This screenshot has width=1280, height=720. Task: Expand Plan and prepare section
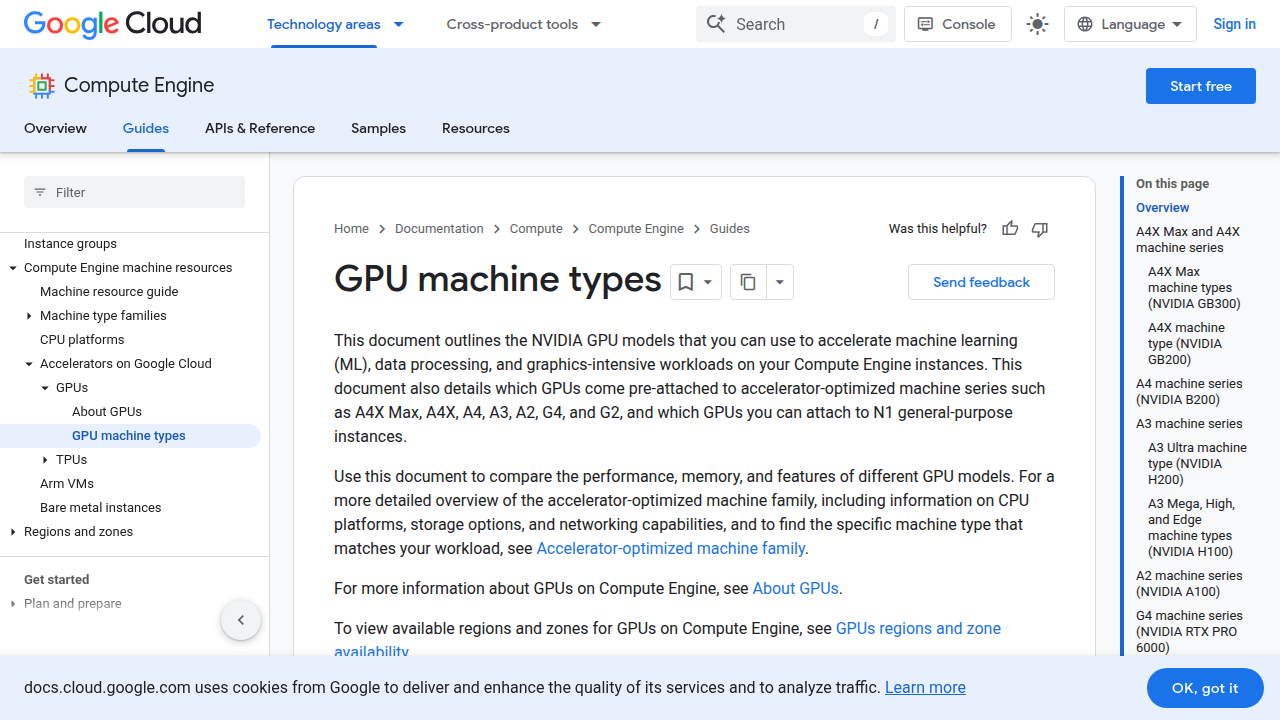coord(13,604)
